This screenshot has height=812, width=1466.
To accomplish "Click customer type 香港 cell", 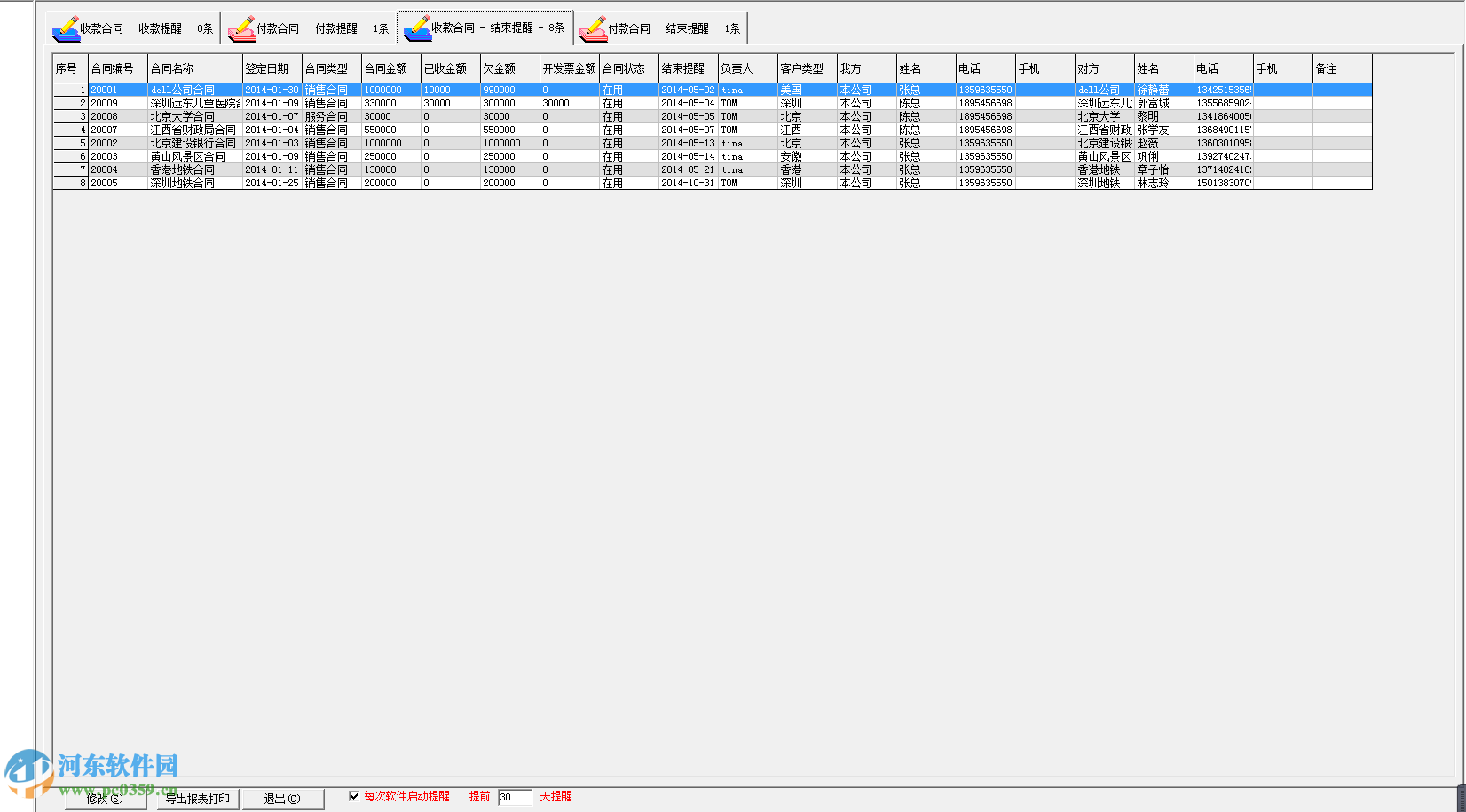I will (808, 169).
